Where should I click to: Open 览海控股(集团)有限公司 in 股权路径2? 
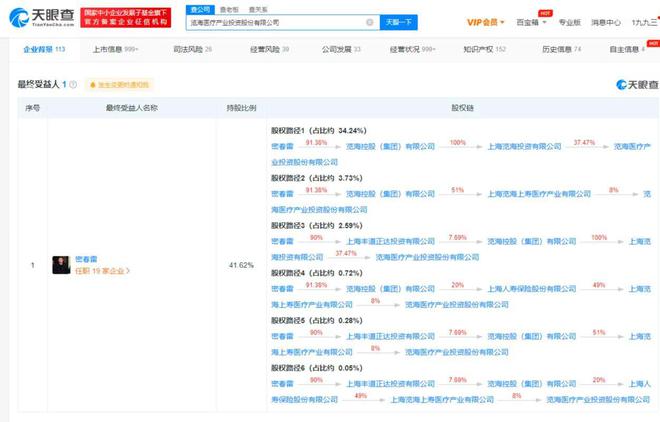tap(390, 194)
